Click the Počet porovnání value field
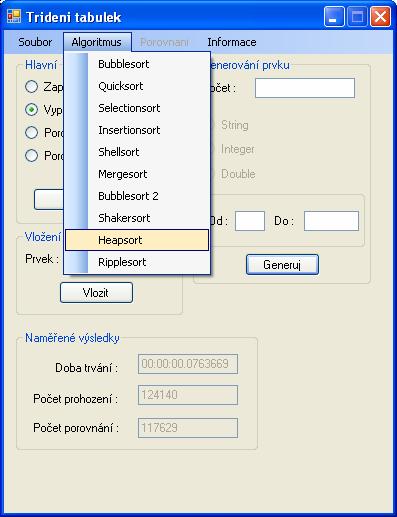Screen dimensions: 397x517 tap(188, 428)
